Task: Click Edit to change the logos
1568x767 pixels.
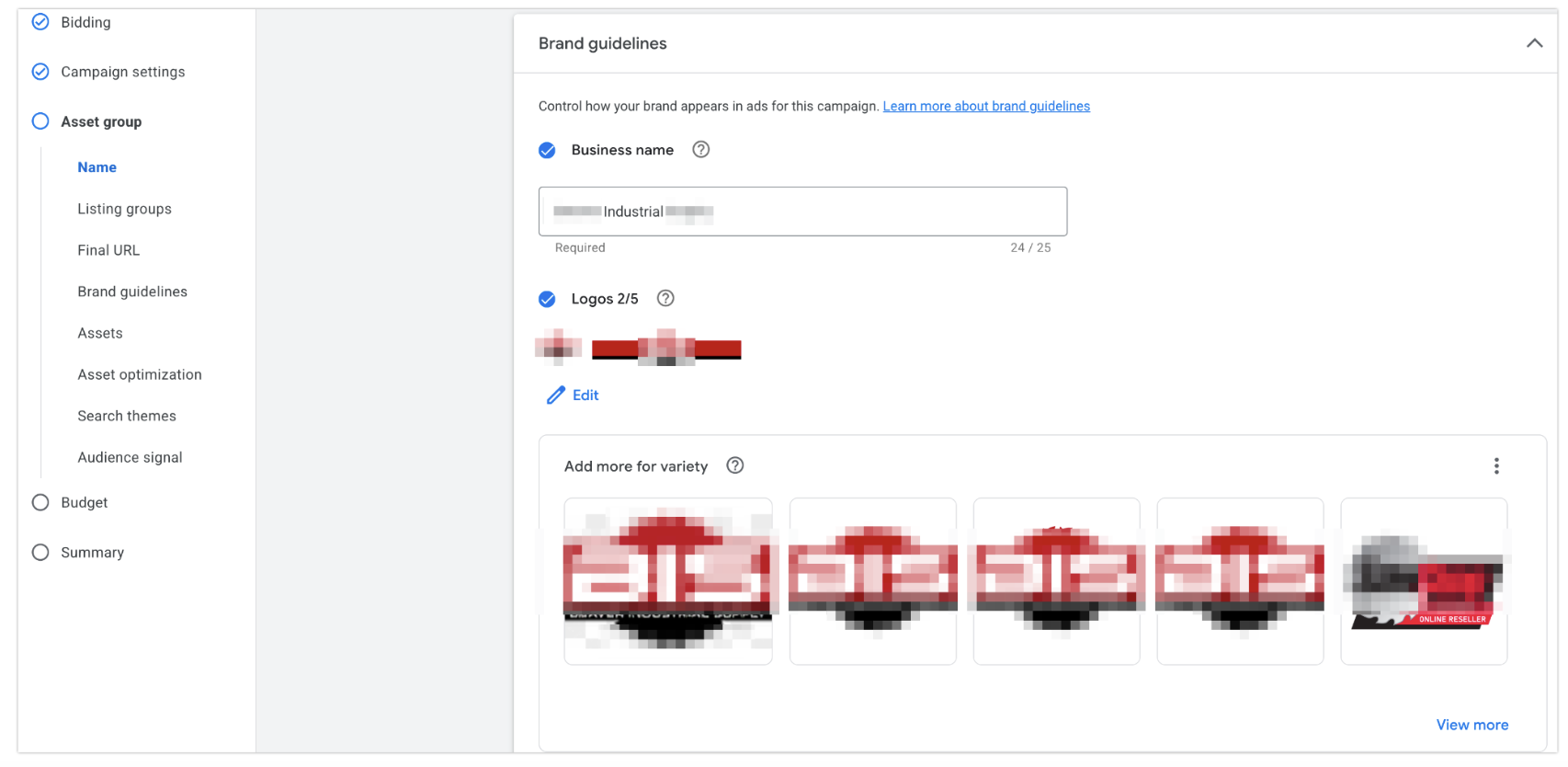Action: 573,395
